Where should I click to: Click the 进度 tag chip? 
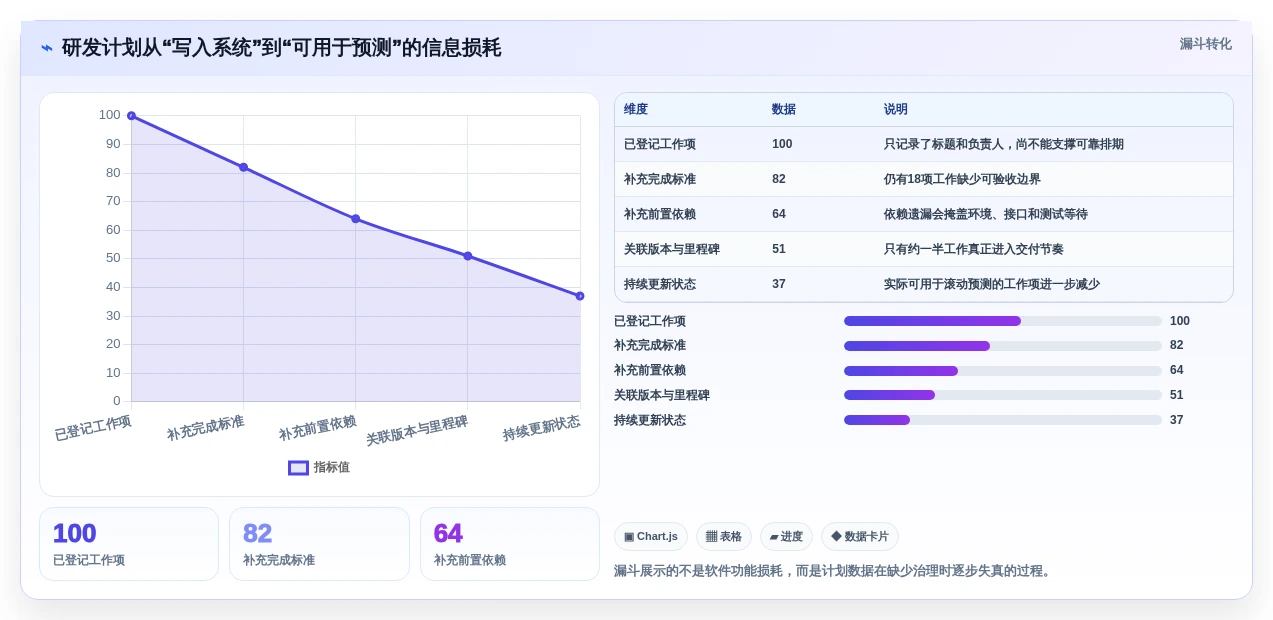click(786, 537)
